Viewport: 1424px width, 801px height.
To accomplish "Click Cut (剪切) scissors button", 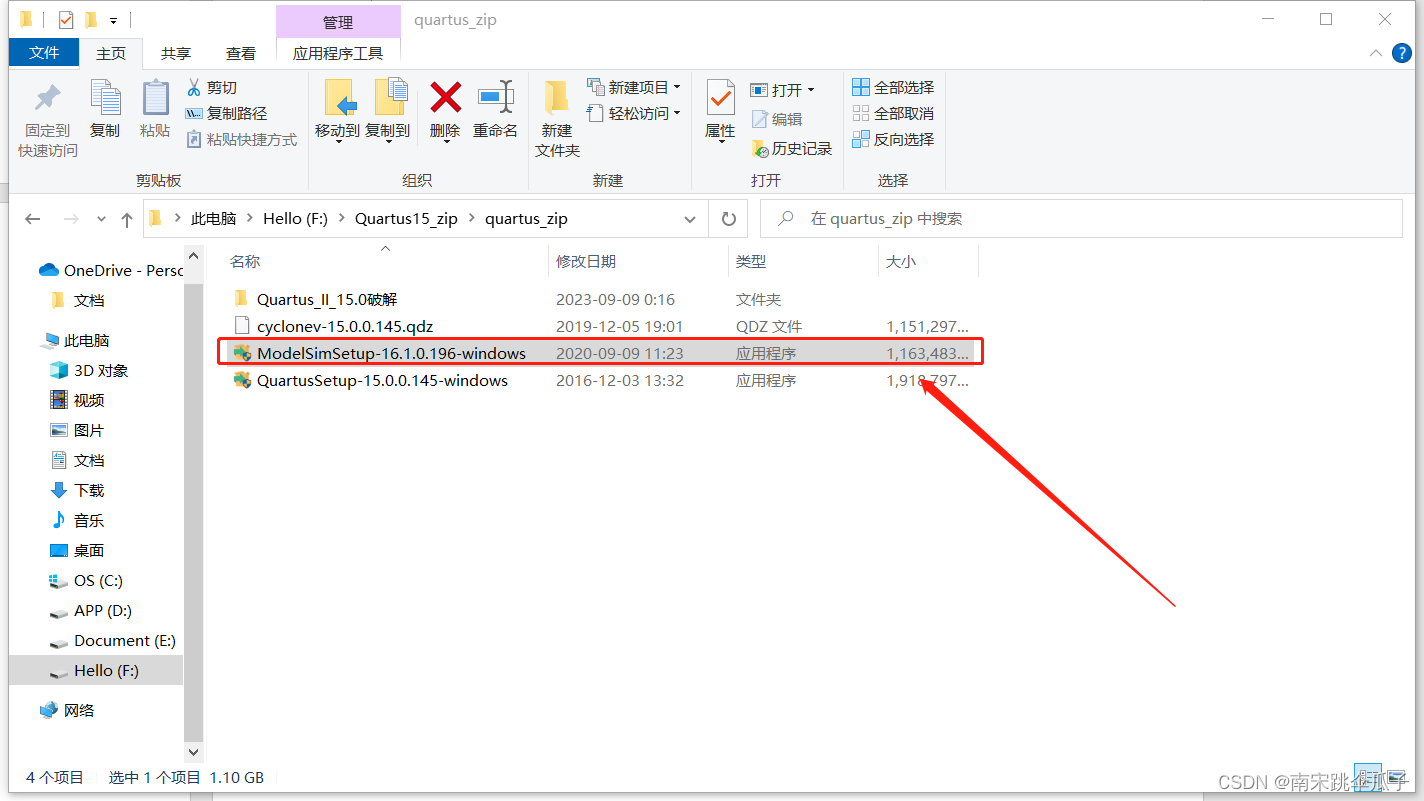I will click(212, 88).
